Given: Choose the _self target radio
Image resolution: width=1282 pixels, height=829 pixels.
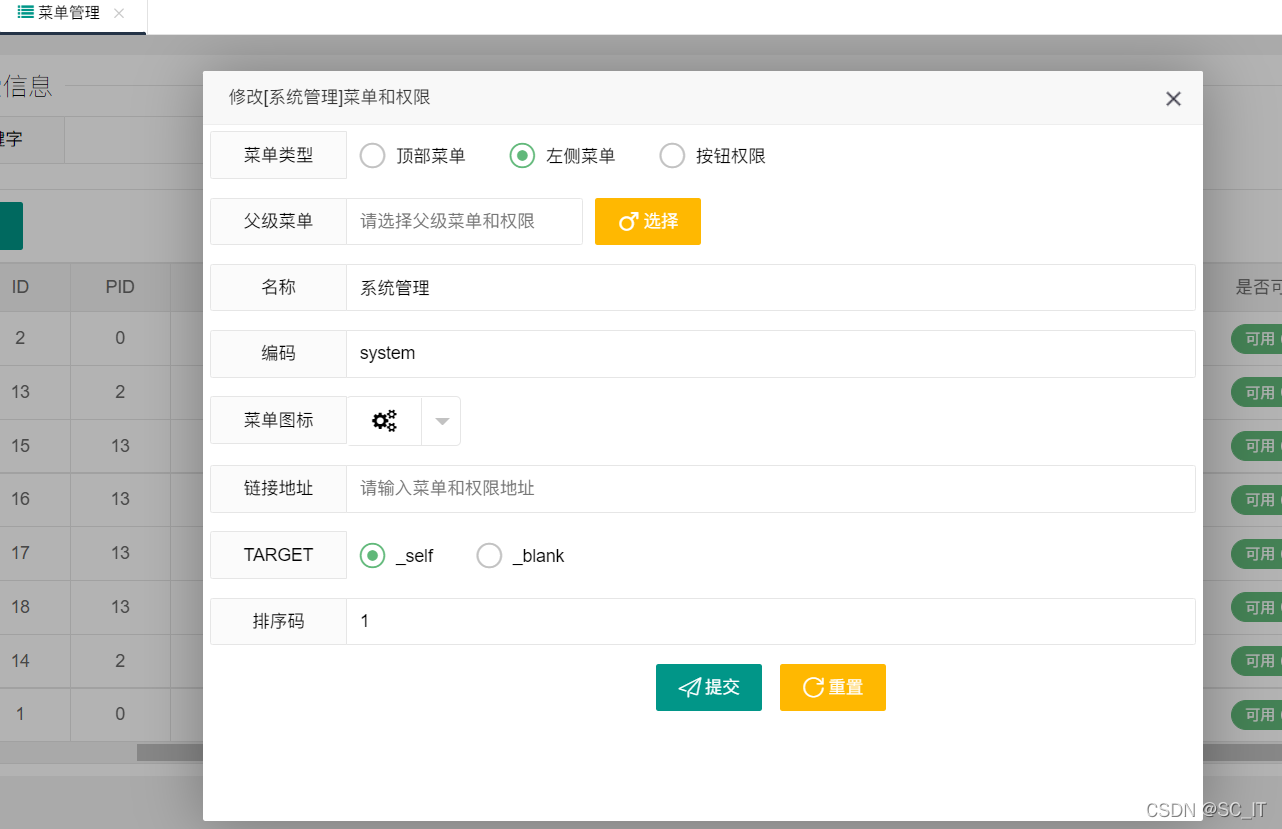Looking at the screenshot, I should [397, 556].
